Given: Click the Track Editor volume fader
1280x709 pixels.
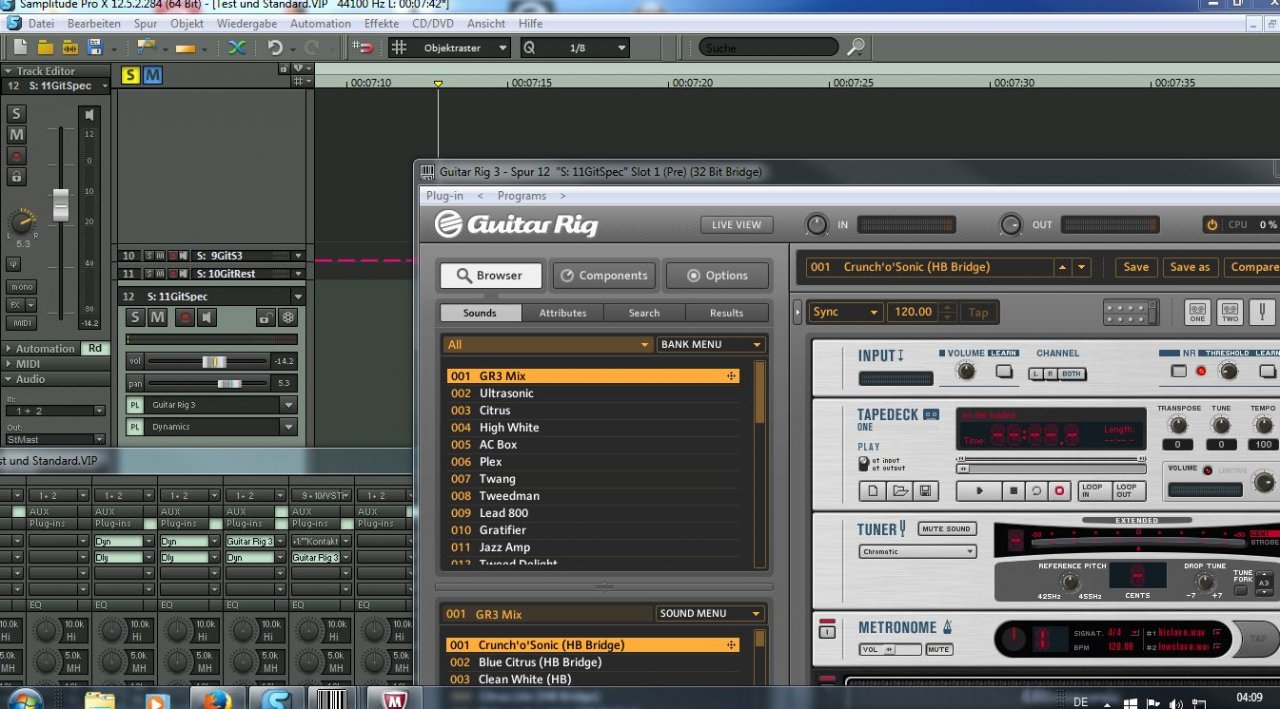Looking at the screenshot, I should [61, 203].
